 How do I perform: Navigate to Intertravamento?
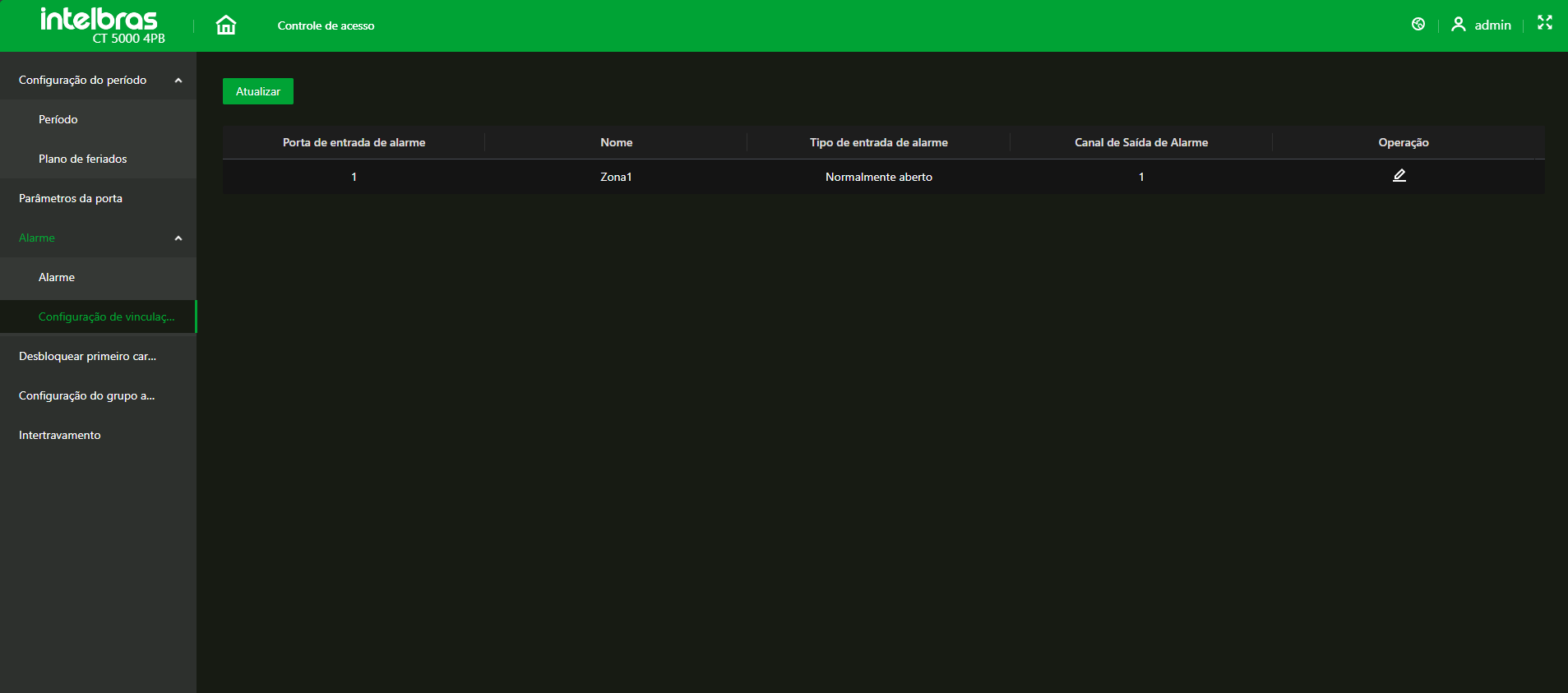(60, 436)
